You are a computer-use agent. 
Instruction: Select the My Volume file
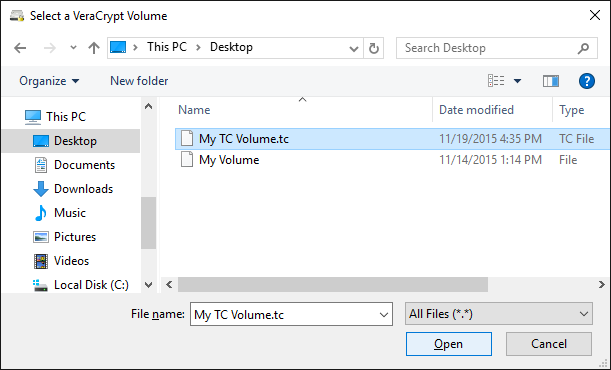(x=229, y=160)
